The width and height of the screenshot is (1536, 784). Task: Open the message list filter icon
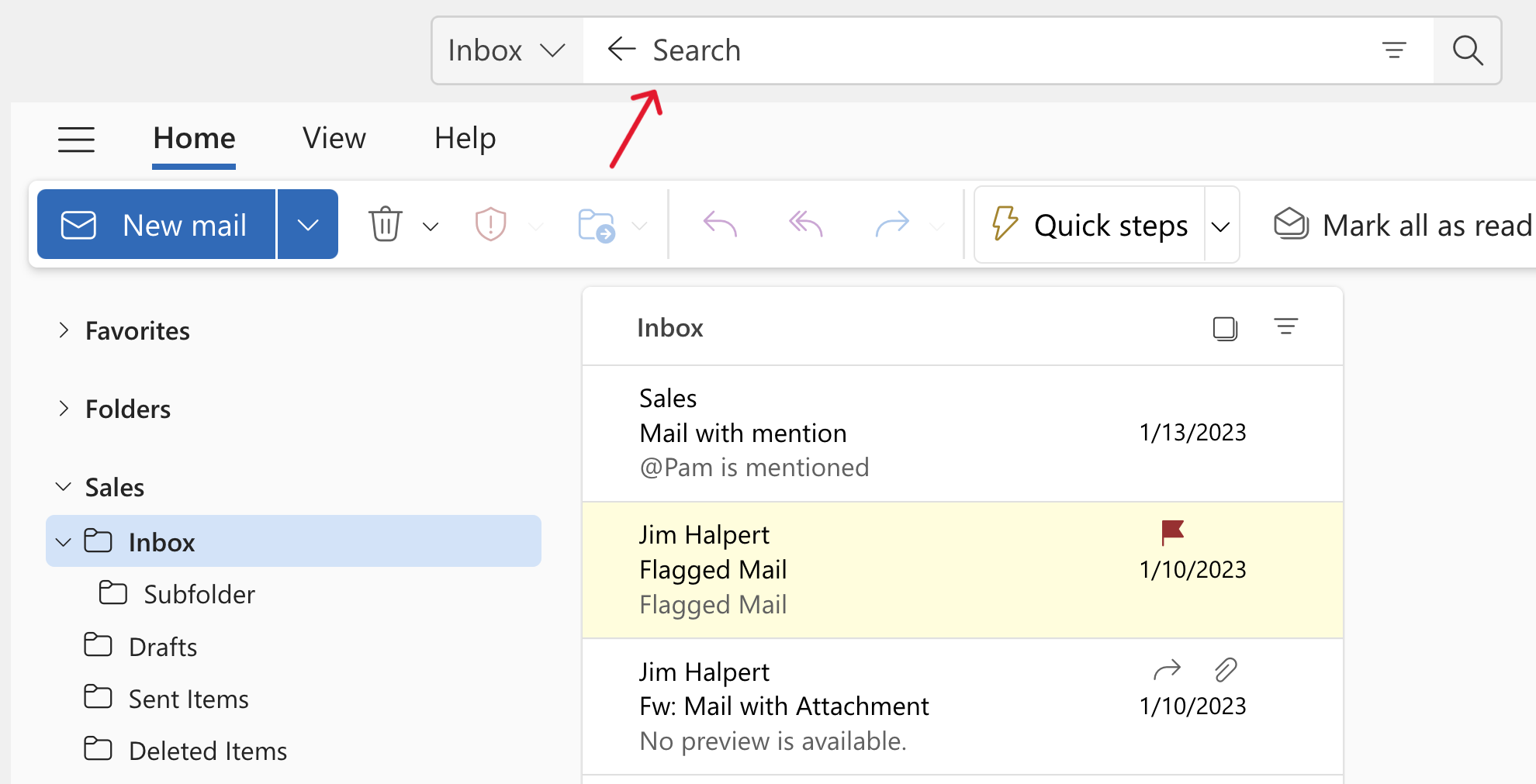(1285, 326)
